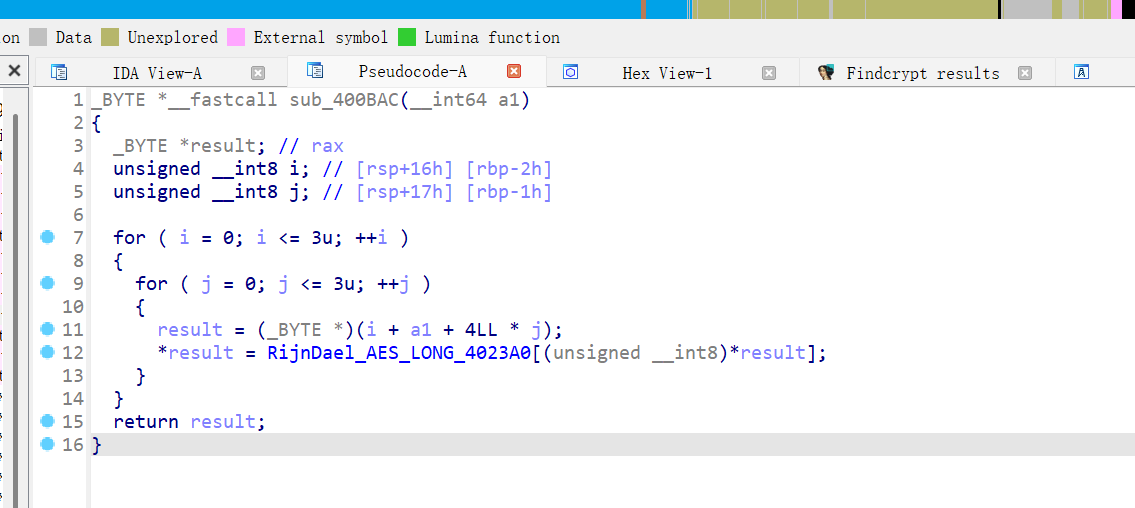
Task: Click the Lumina function legend swatch
Action: pos(408,37)
